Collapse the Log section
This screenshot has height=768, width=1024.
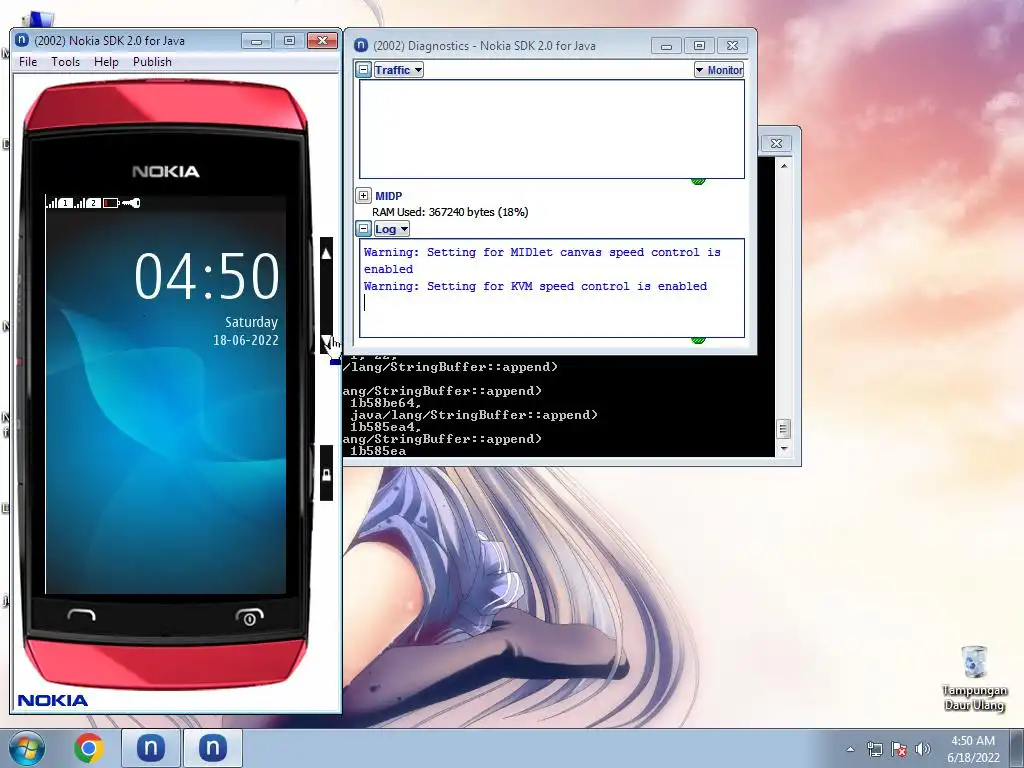364,229
